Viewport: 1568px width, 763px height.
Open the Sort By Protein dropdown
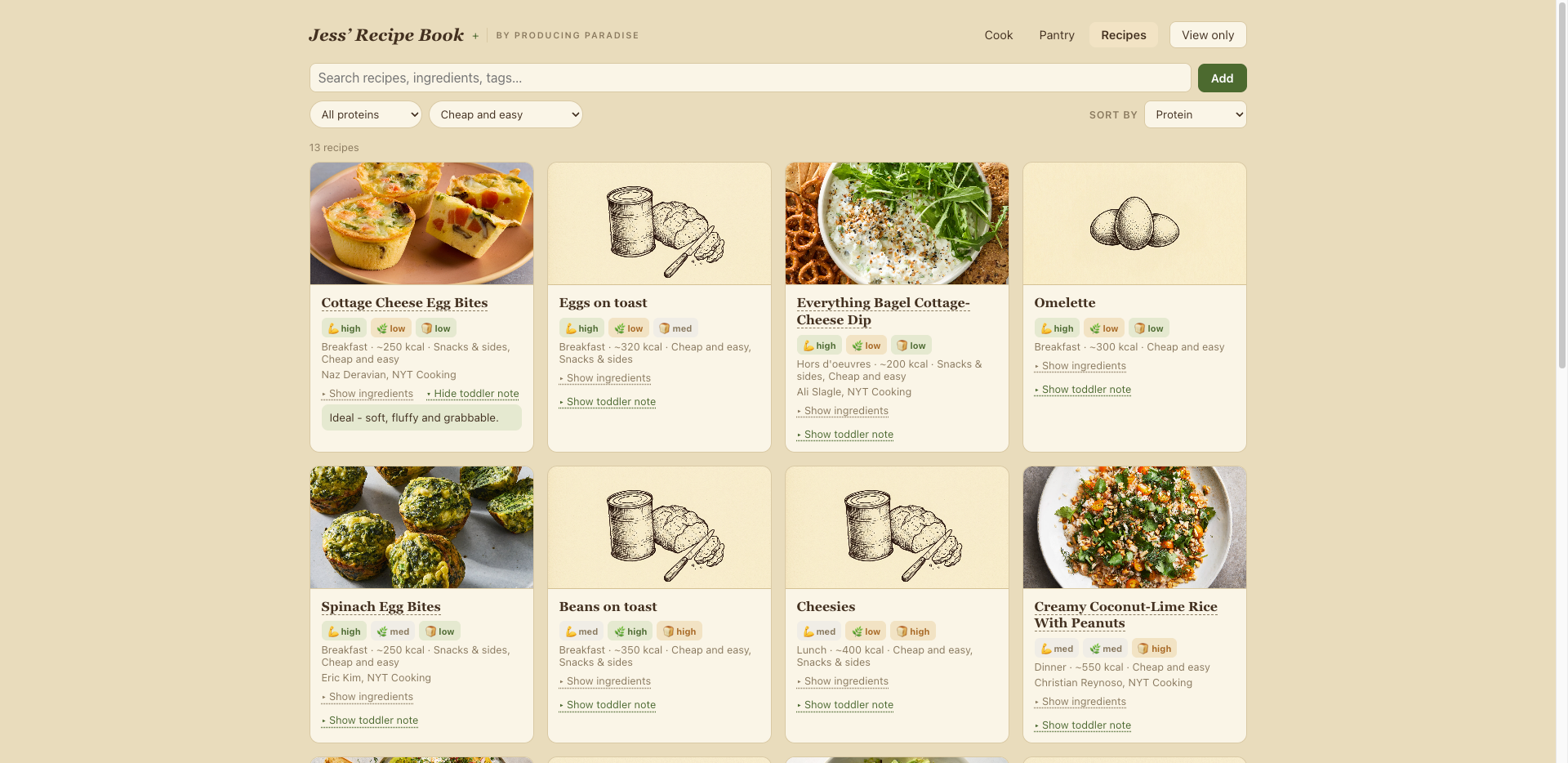1195,114
